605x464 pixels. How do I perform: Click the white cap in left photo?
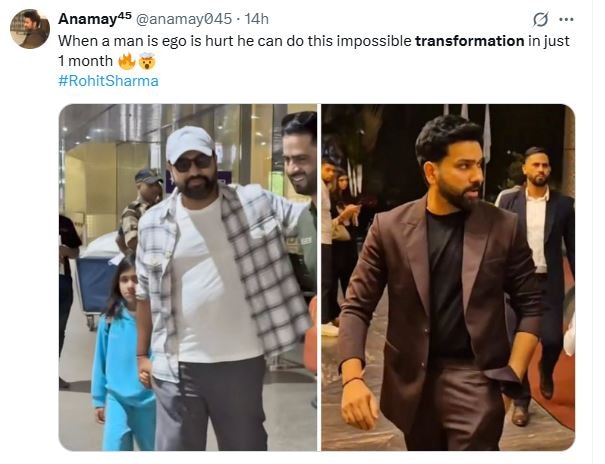pos(189,143)
